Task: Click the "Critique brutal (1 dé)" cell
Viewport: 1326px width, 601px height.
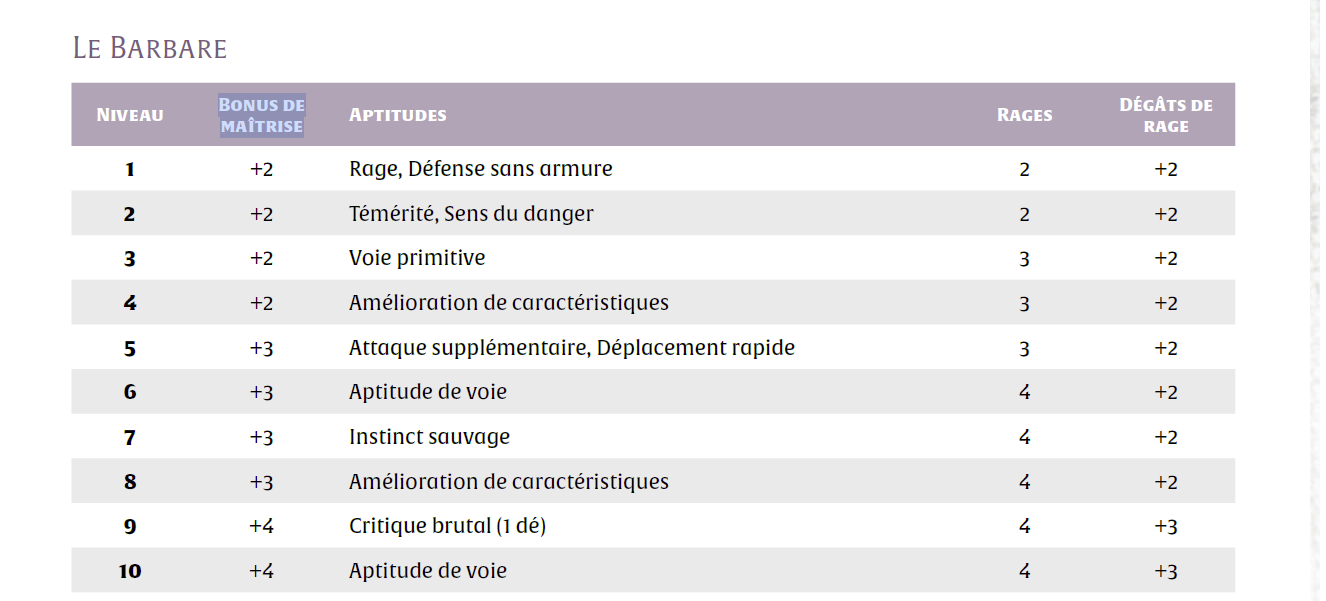Action: 447,526
